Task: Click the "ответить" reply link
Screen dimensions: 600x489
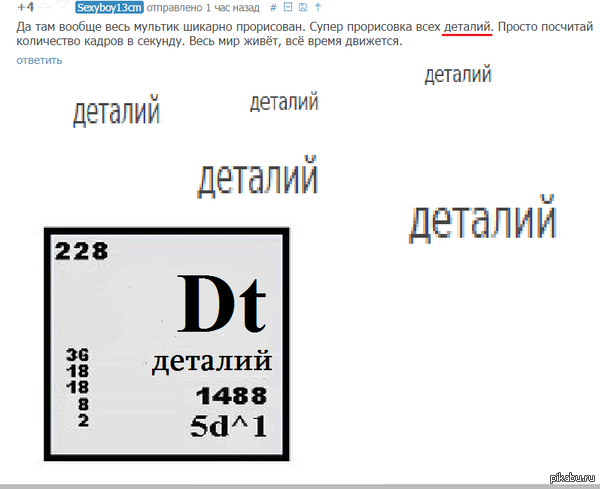Action: coord(39,60)
